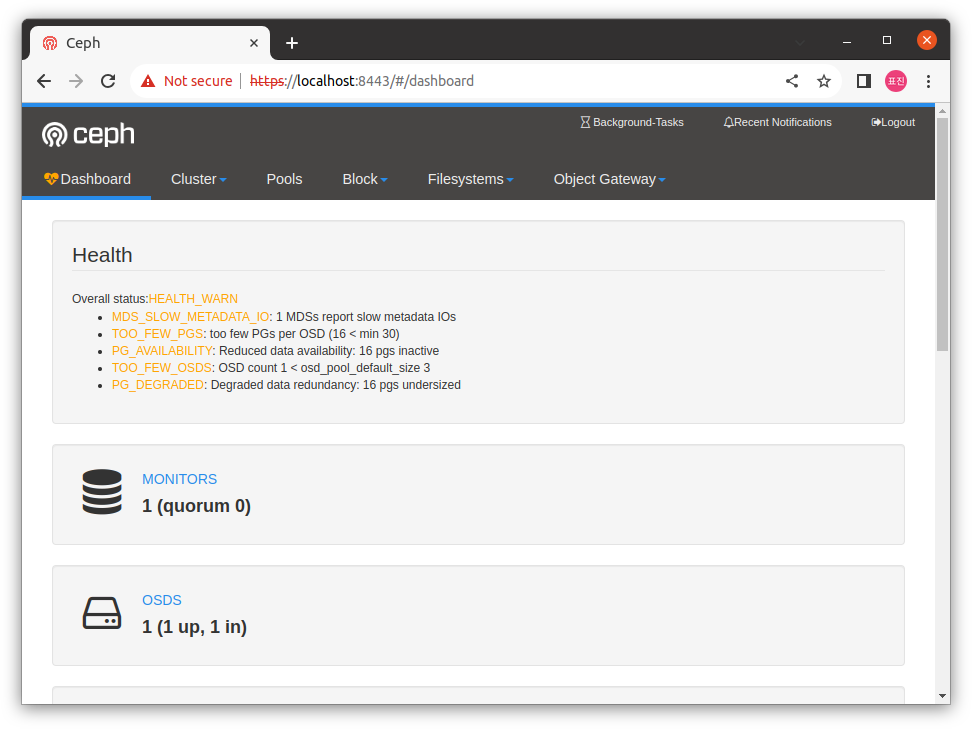Open Recent Notifications

click(x=777, y=122)
